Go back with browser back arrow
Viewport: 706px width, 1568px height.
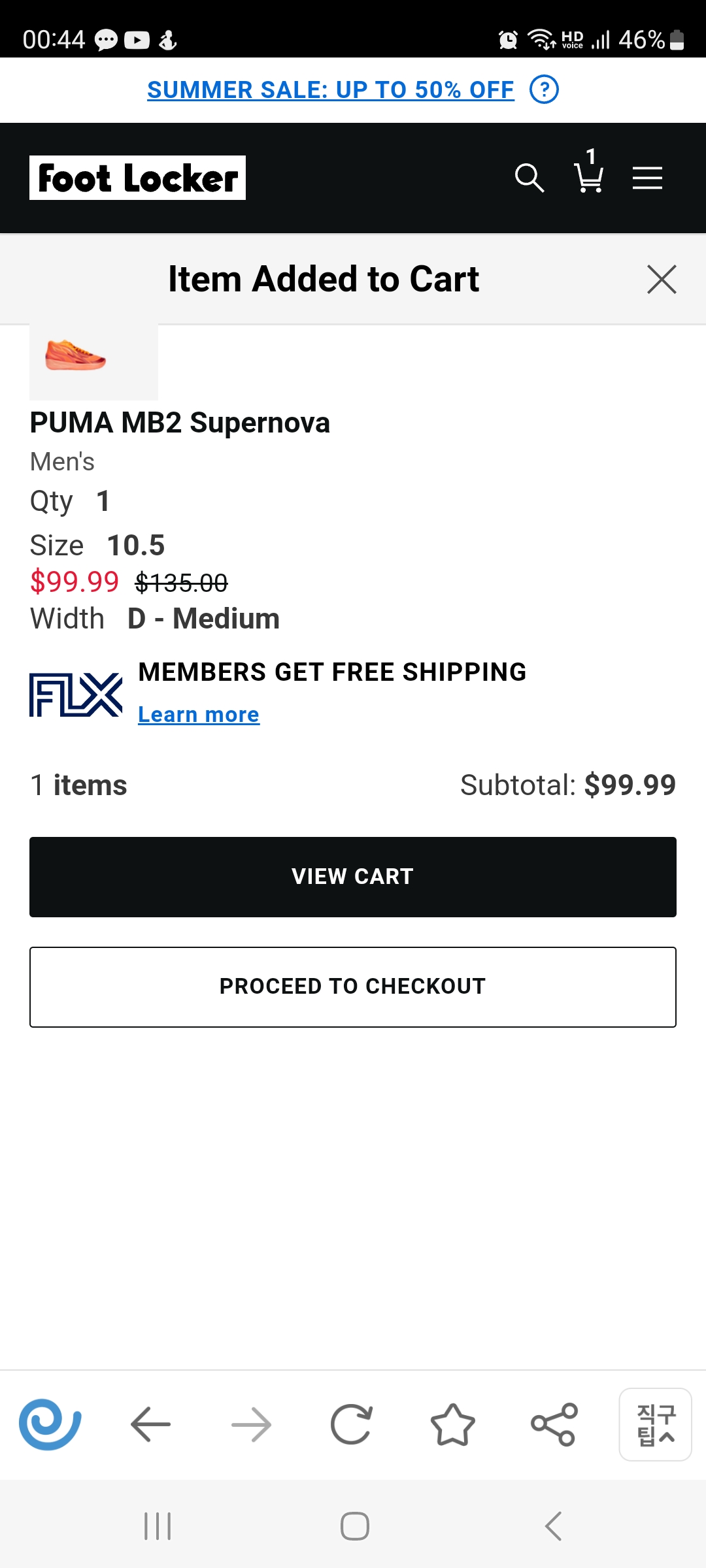(150, 1424)
